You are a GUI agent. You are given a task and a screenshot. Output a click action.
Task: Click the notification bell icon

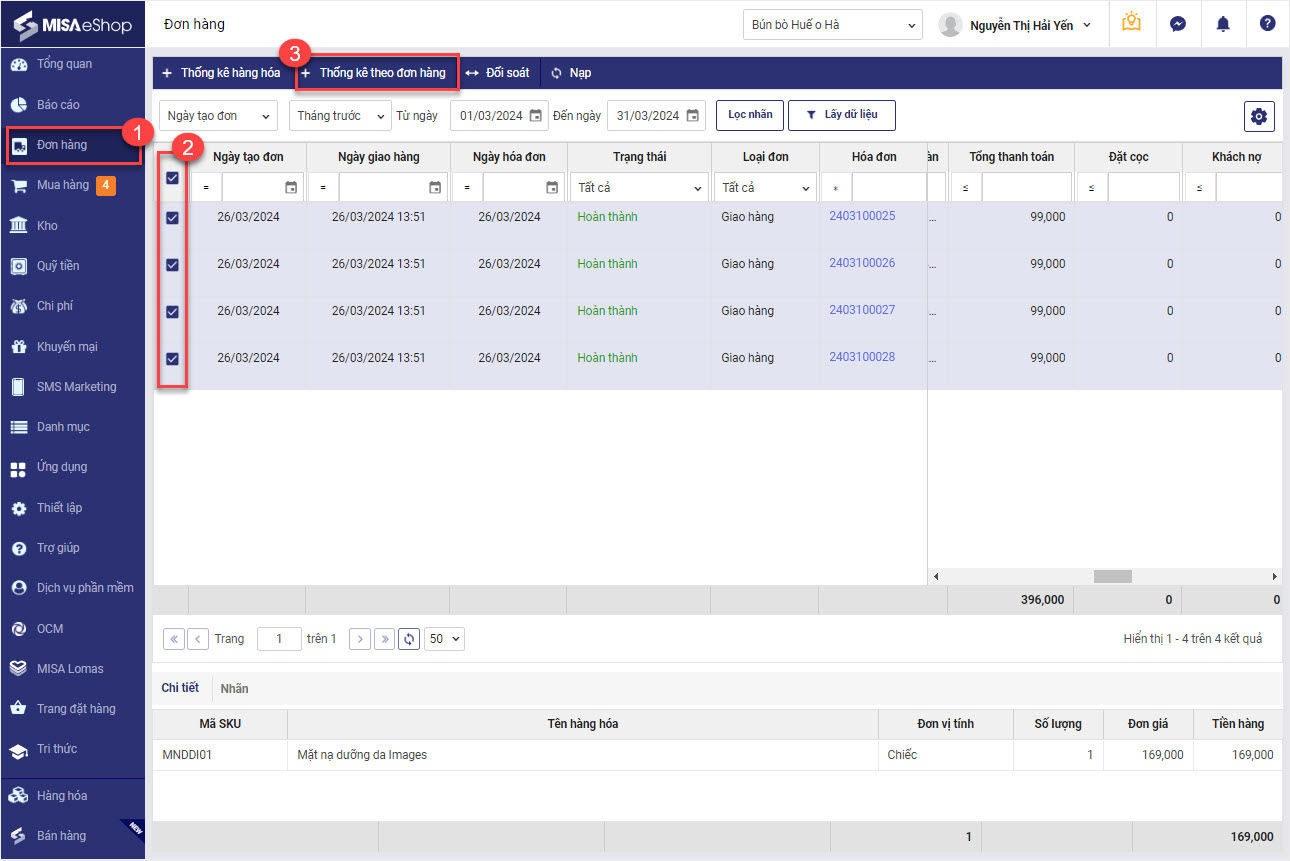[1222, 24]
